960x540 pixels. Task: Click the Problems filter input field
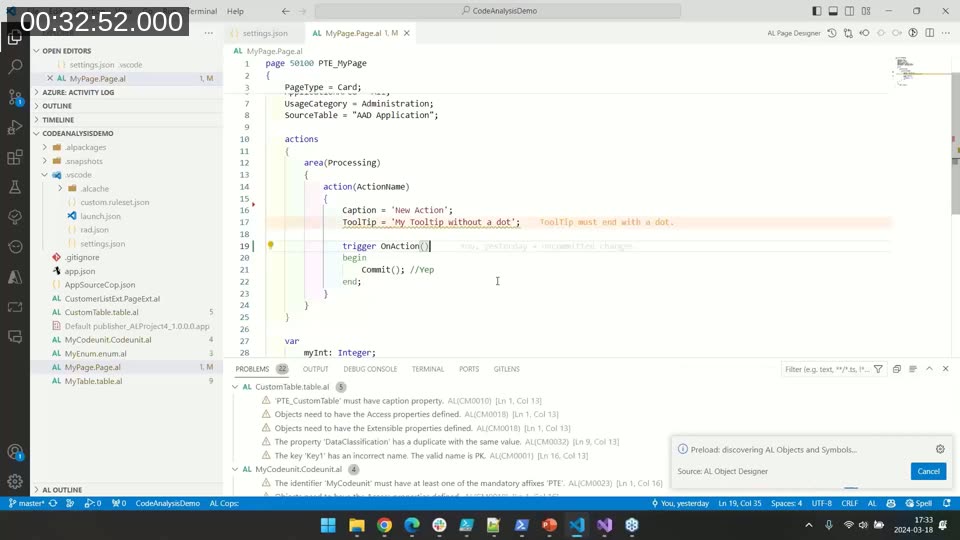pyautogui.click(x=827, y=369)
